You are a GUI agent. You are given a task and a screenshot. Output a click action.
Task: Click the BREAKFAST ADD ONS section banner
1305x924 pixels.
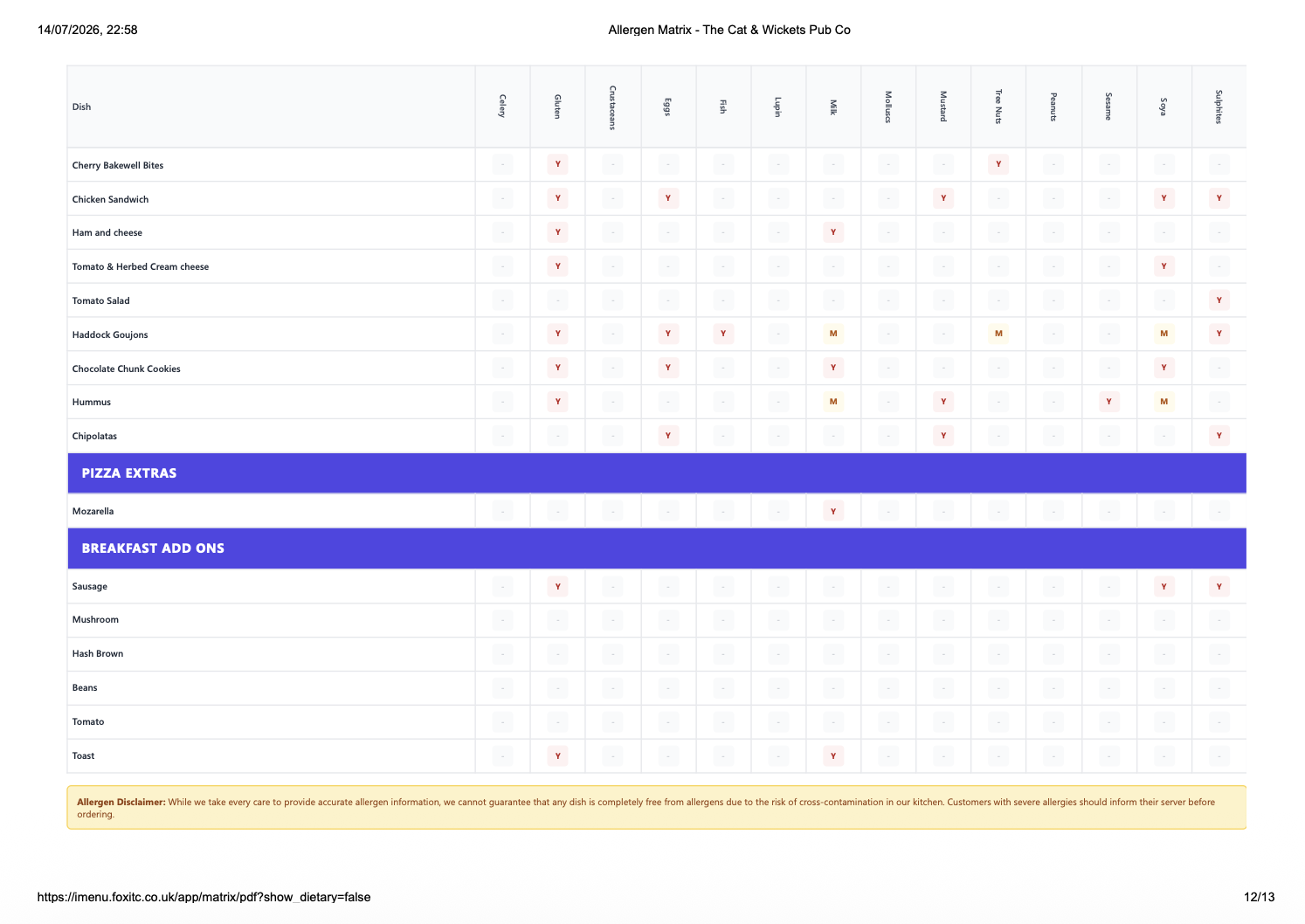(657, 548)
